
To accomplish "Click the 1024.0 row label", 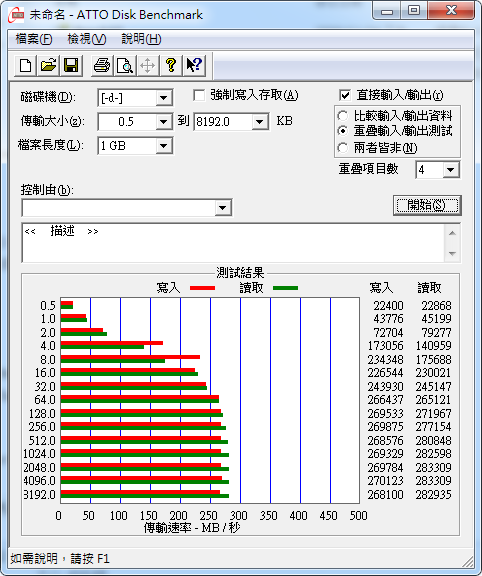I will pyautogui.click(x=39, y=454).
